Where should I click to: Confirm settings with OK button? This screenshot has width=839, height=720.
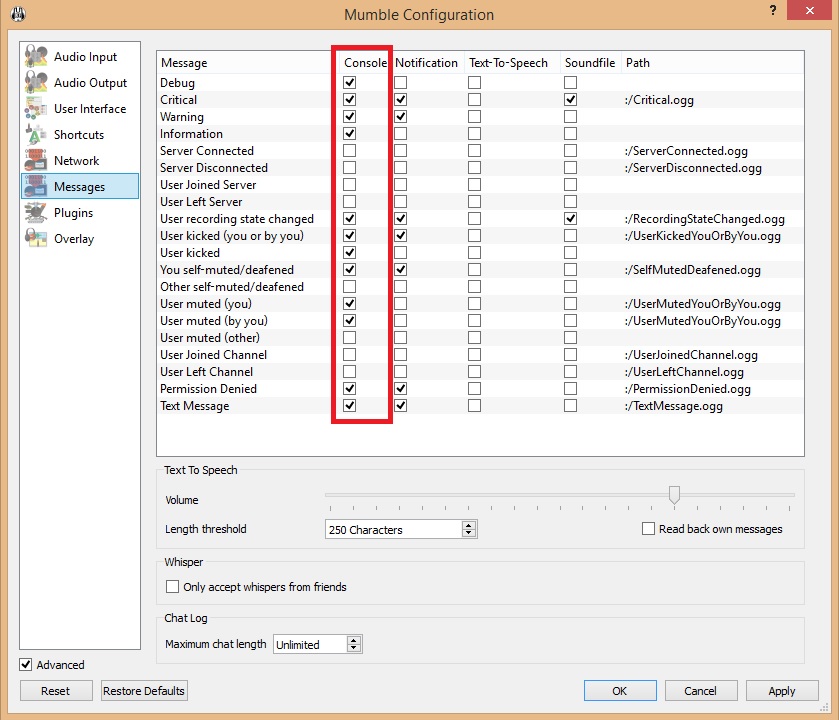tap(620, 691)
